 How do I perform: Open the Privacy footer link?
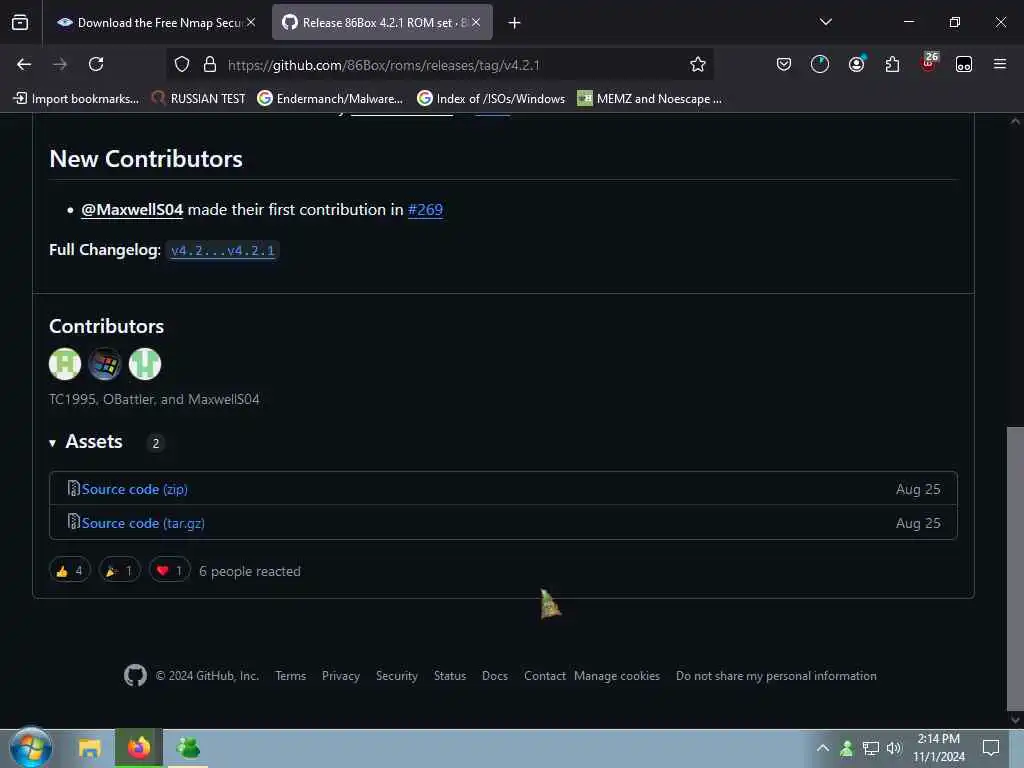[x=341, y=676]
